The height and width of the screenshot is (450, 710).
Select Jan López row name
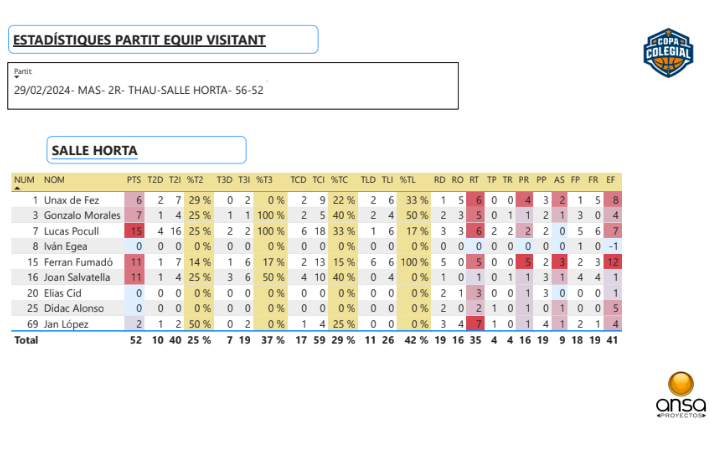(67, 324)
